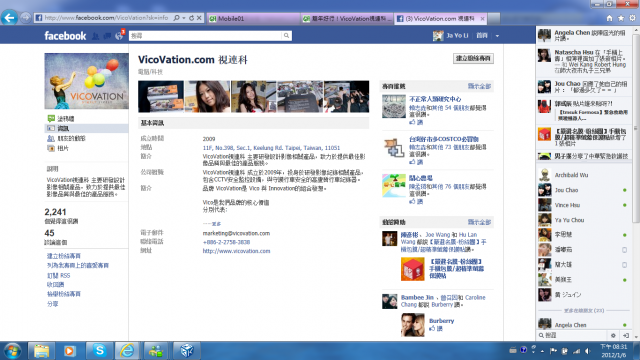Image resolution: width=640 pixels, height=360 pixels.
Task: Open the VirtualBox cube taskbar icon
Action: click(x=187, y=351)
